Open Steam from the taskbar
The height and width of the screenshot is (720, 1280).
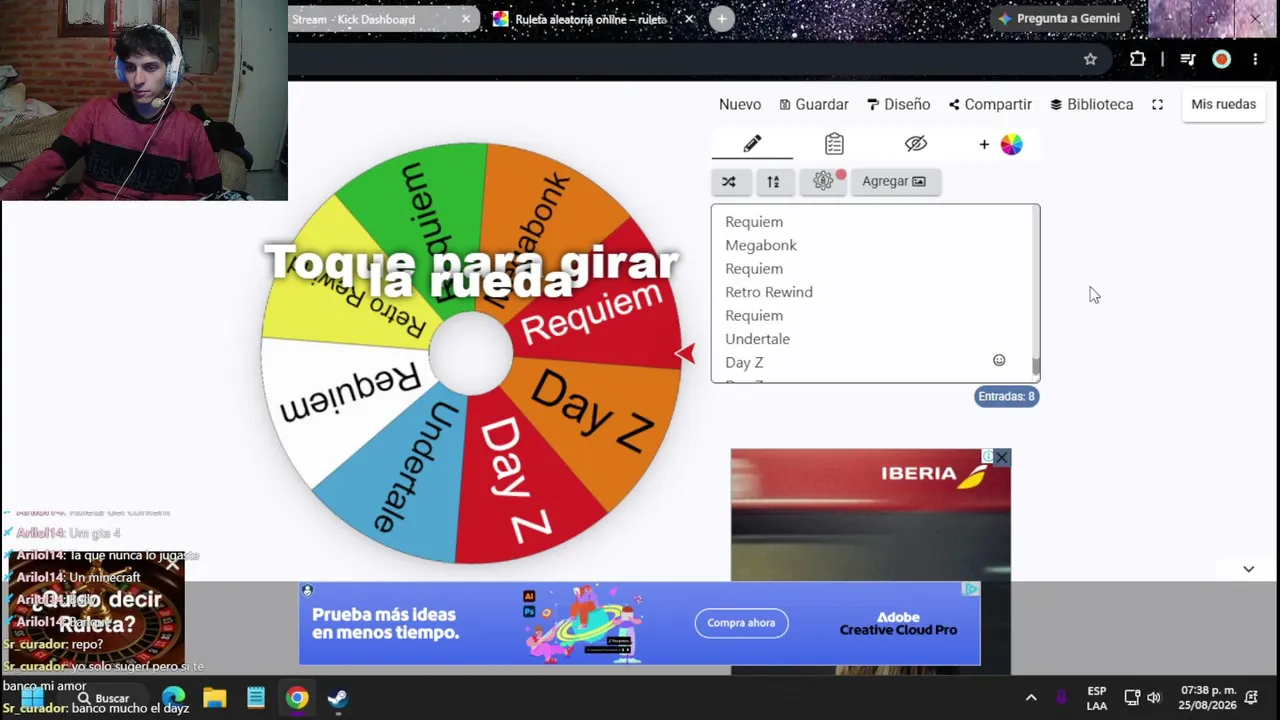coord(338,697)
